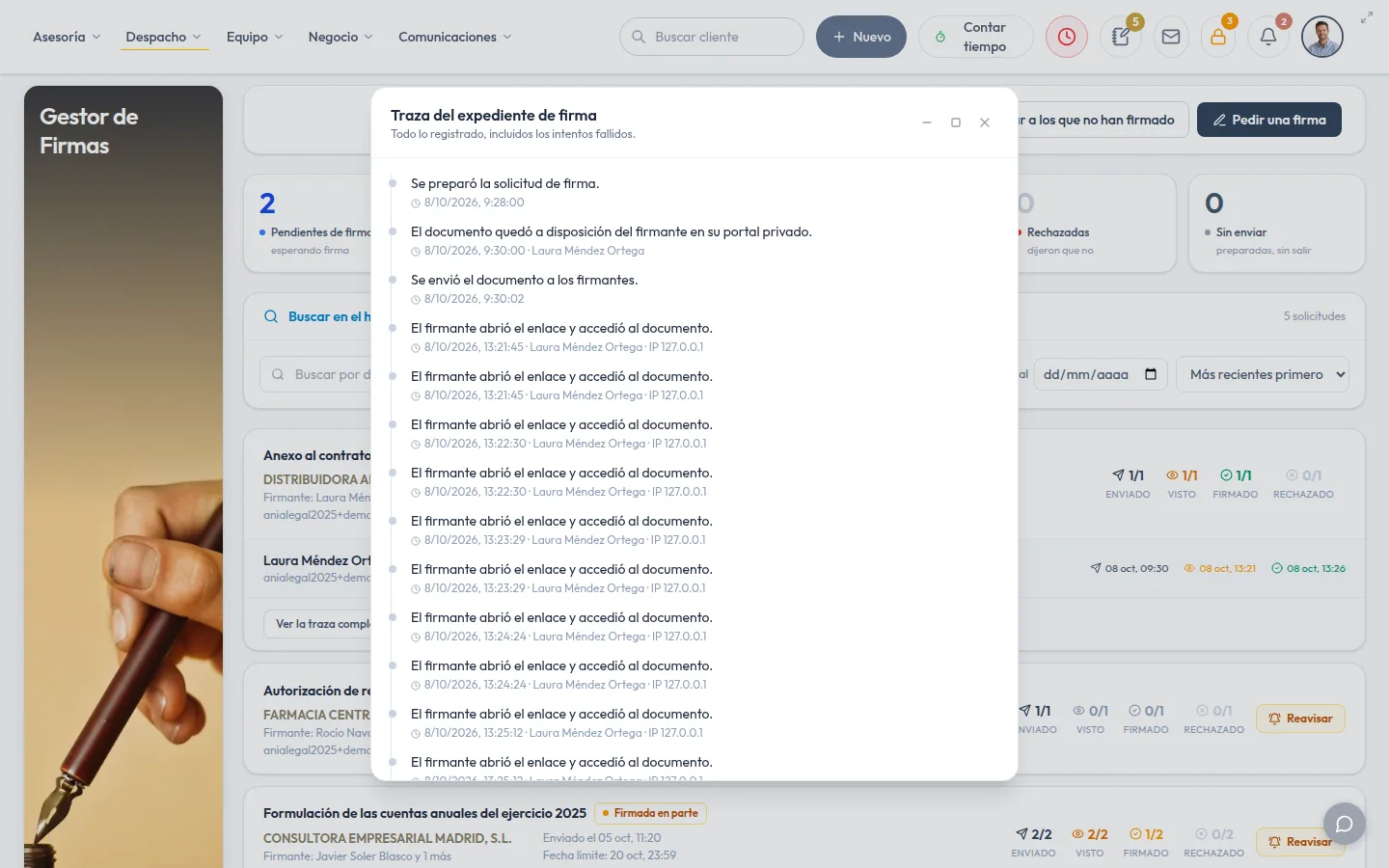
Task: Click the 08 oct, 13:26 signed timestamp
Action: [1308, 568]
